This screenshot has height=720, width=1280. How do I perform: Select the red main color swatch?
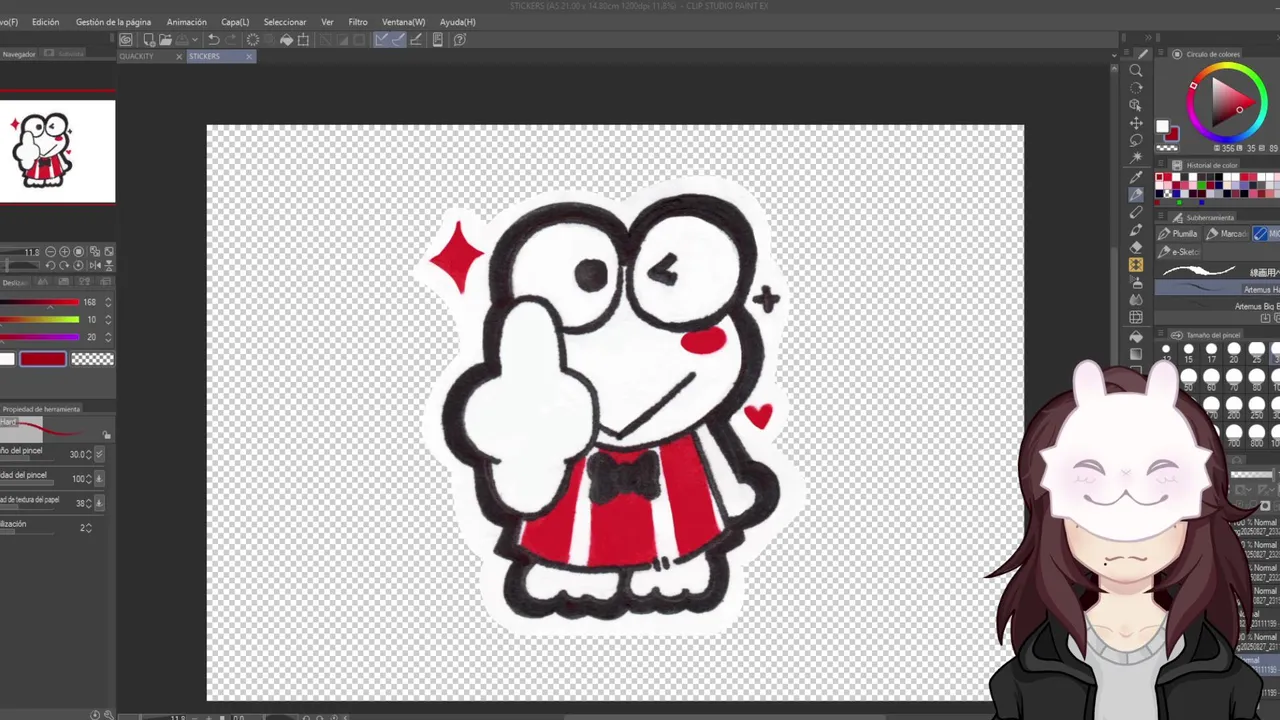[43, 359]
